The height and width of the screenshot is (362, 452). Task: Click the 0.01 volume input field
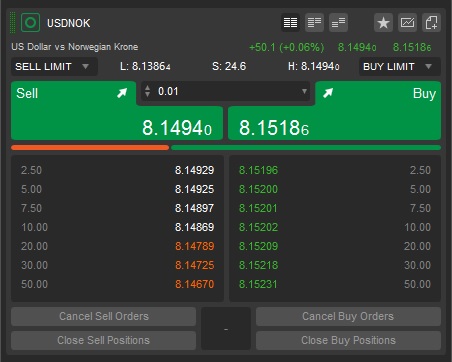[225, 91]
